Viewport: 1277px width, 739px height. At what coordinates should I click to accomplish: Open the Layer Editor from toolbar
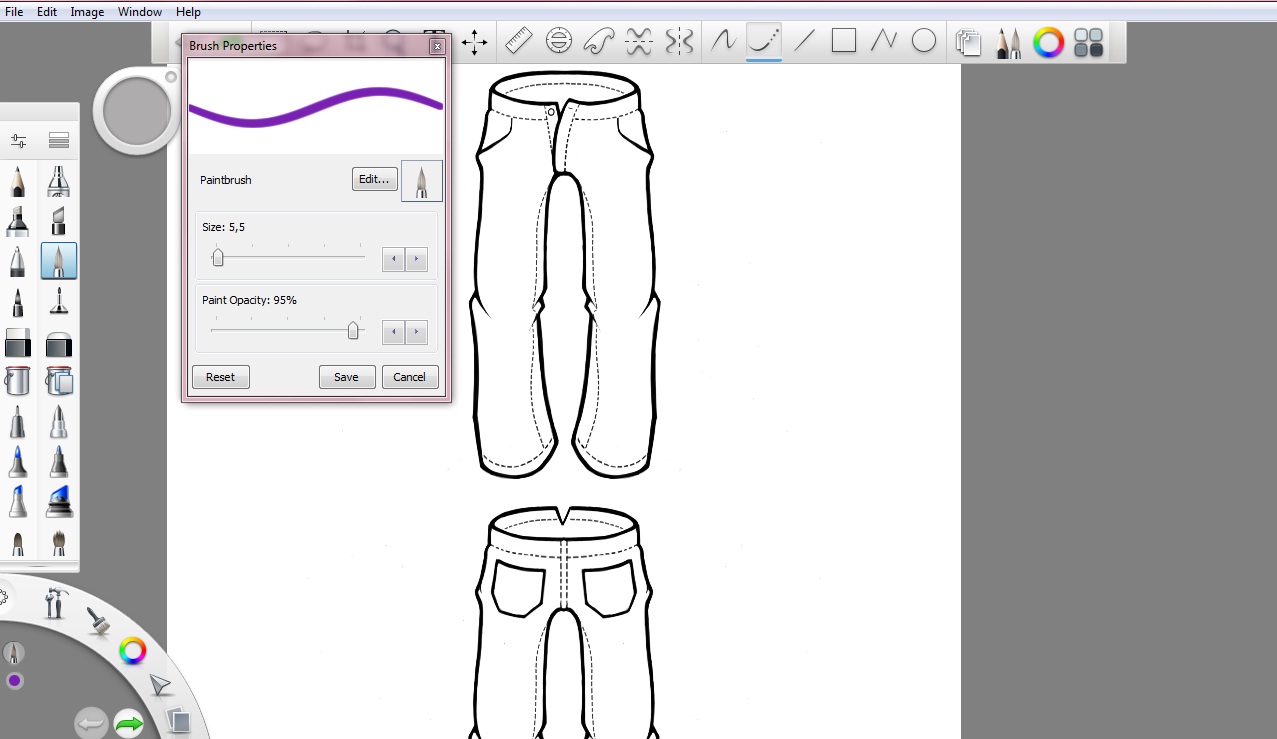968,42
